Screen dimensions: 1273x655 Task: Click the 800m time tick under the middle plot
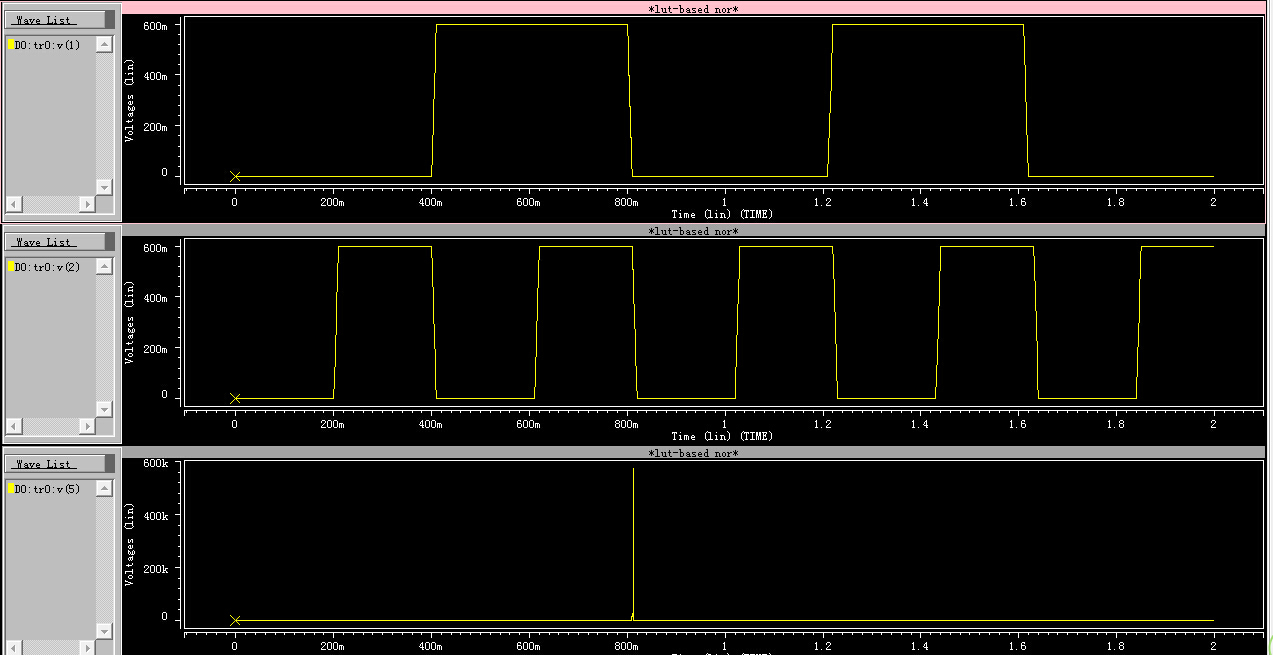[x=626, y=424]
